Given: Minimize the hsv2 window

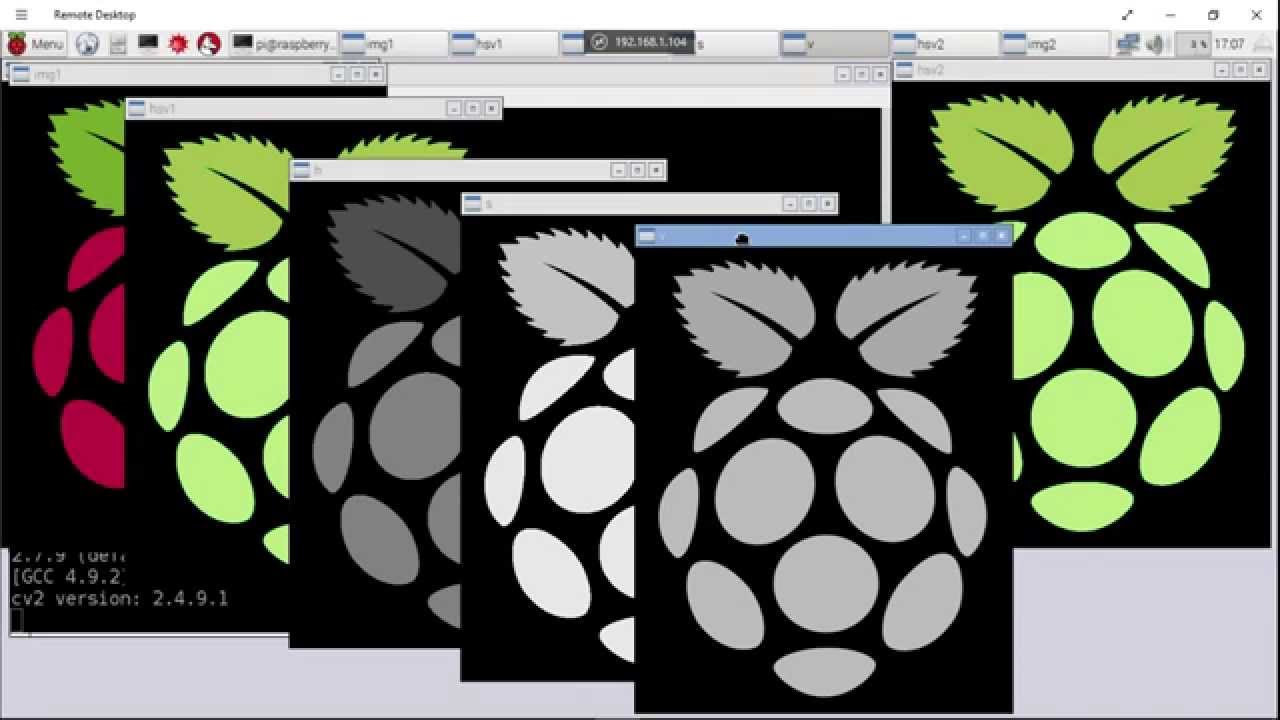Looking at the screenshot, I should tap(1222, 70).
